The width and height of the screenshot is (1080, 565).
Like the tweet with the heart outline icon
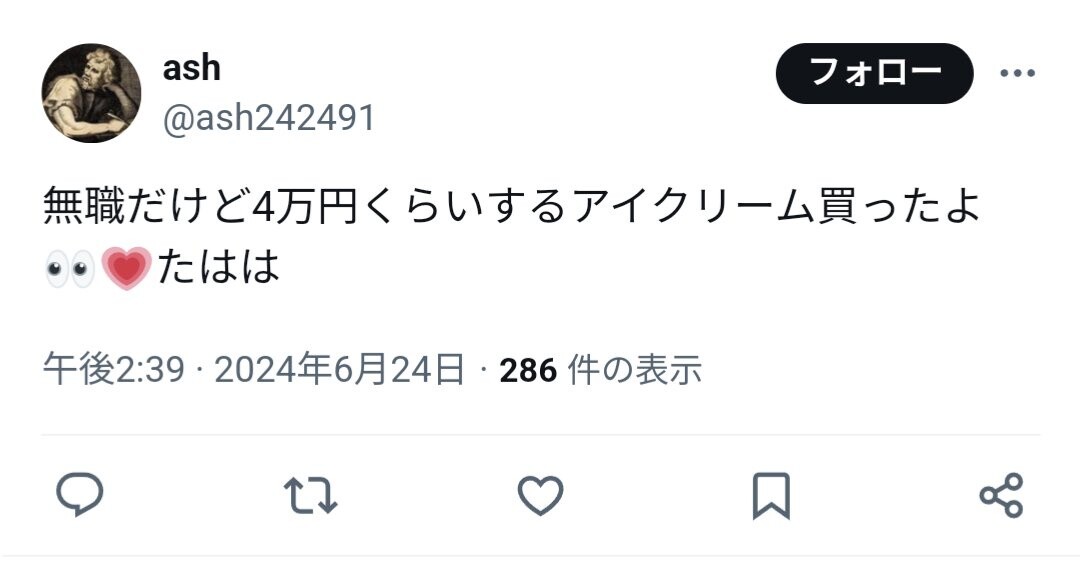pos(541,495)
